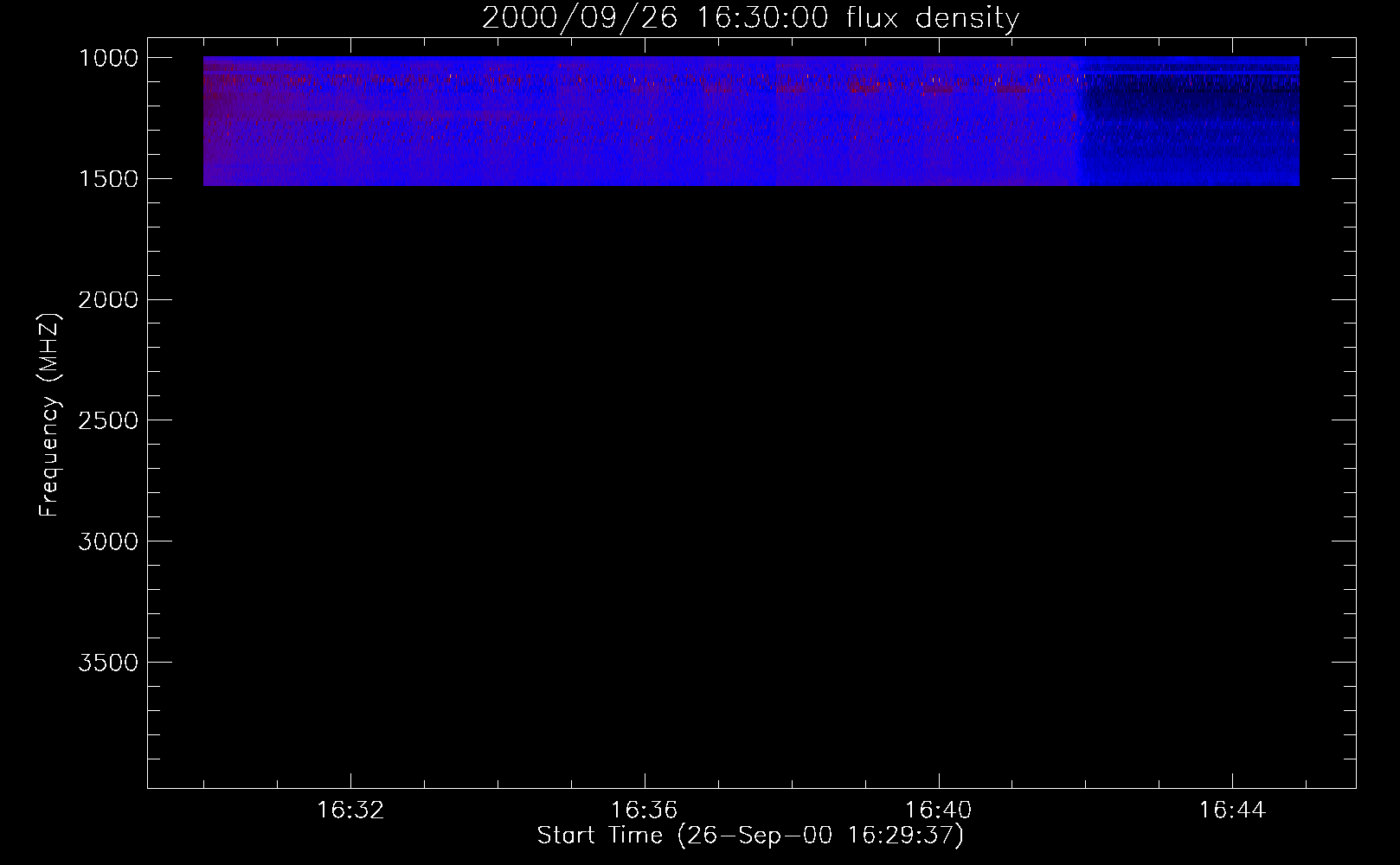Viewport: 1400px width, 865px height.
Task: Click the 16:36 time tick label
Action: (x=644, y=811)
